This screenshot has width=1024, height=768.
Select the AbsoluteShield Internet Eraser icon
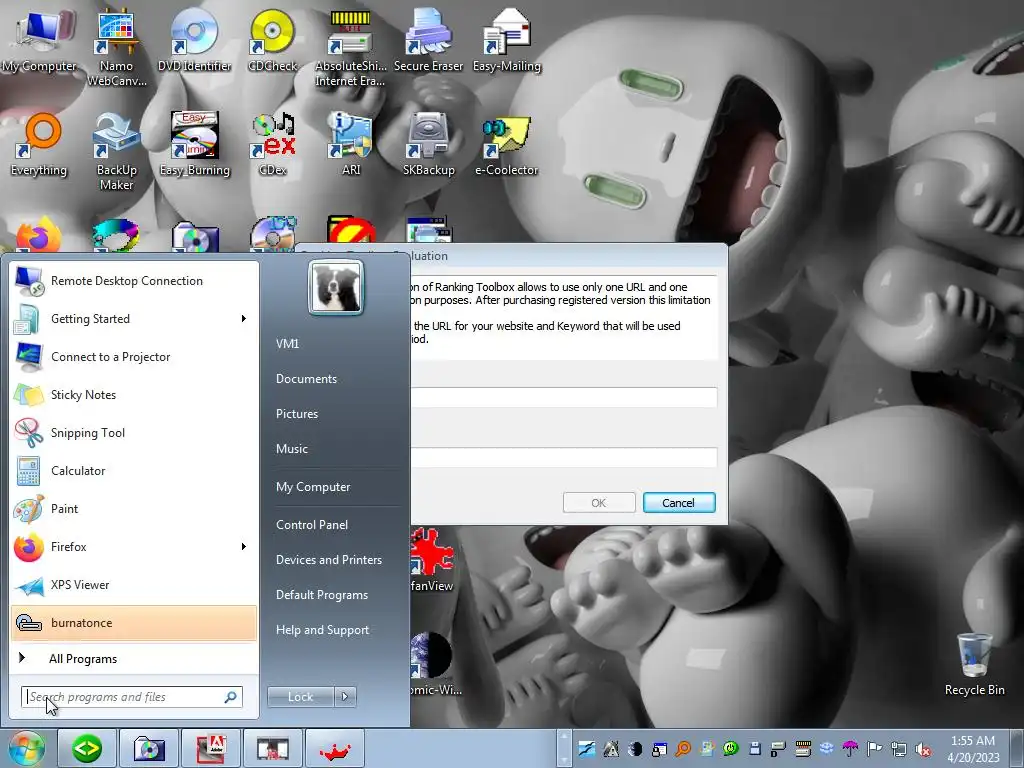[x=351, y=48]
